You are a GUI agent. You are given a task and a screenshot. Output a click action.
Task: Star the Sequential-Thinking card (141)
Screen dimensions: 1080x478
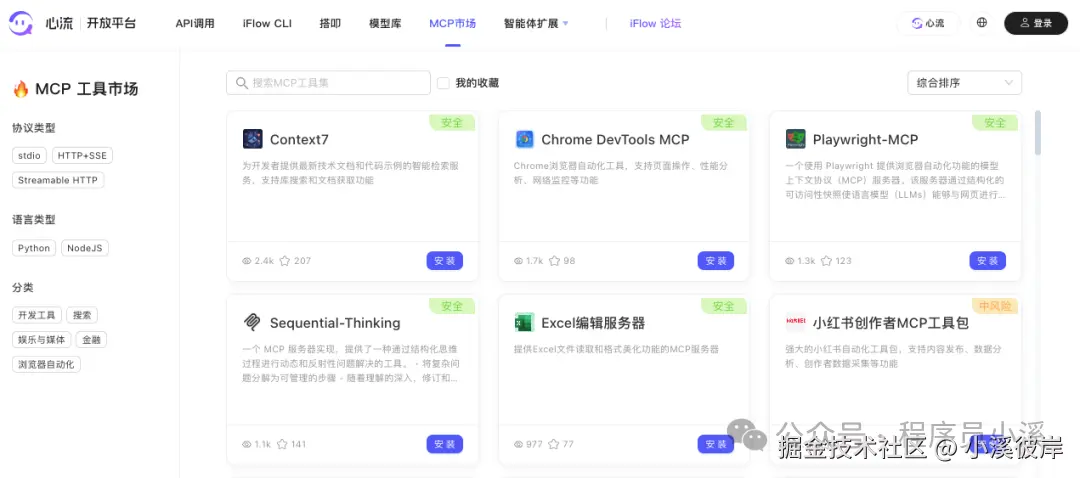click(282, 444)
